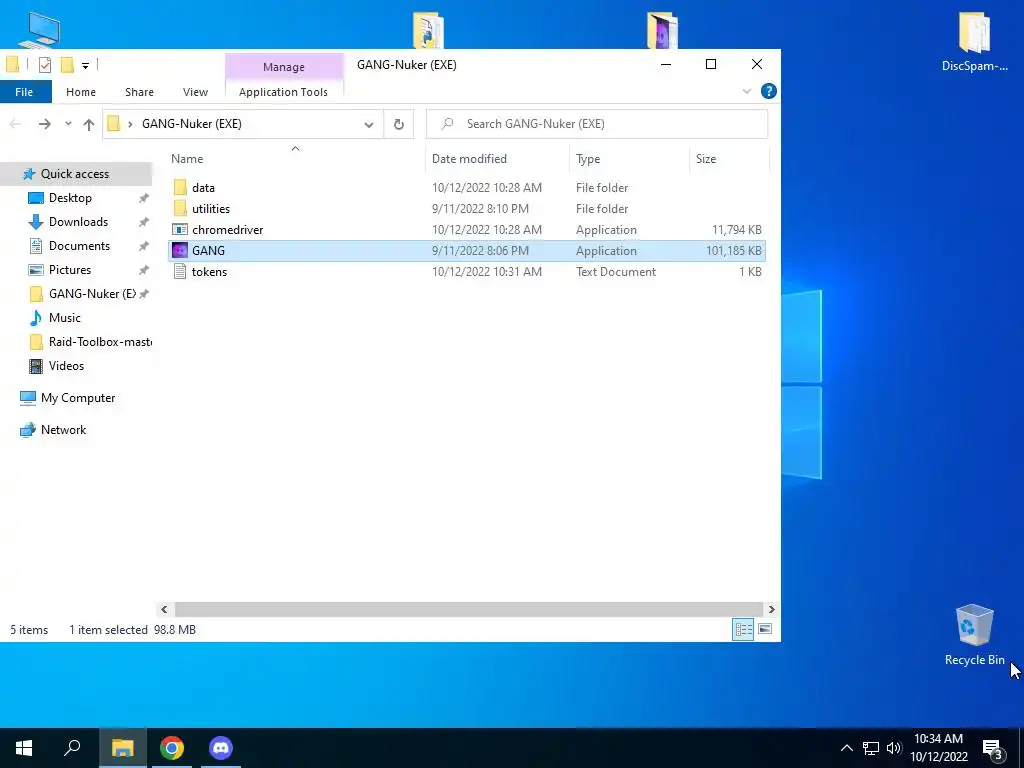
Task: Click the 101,185 KB size cell
Action: click(733, 251)
